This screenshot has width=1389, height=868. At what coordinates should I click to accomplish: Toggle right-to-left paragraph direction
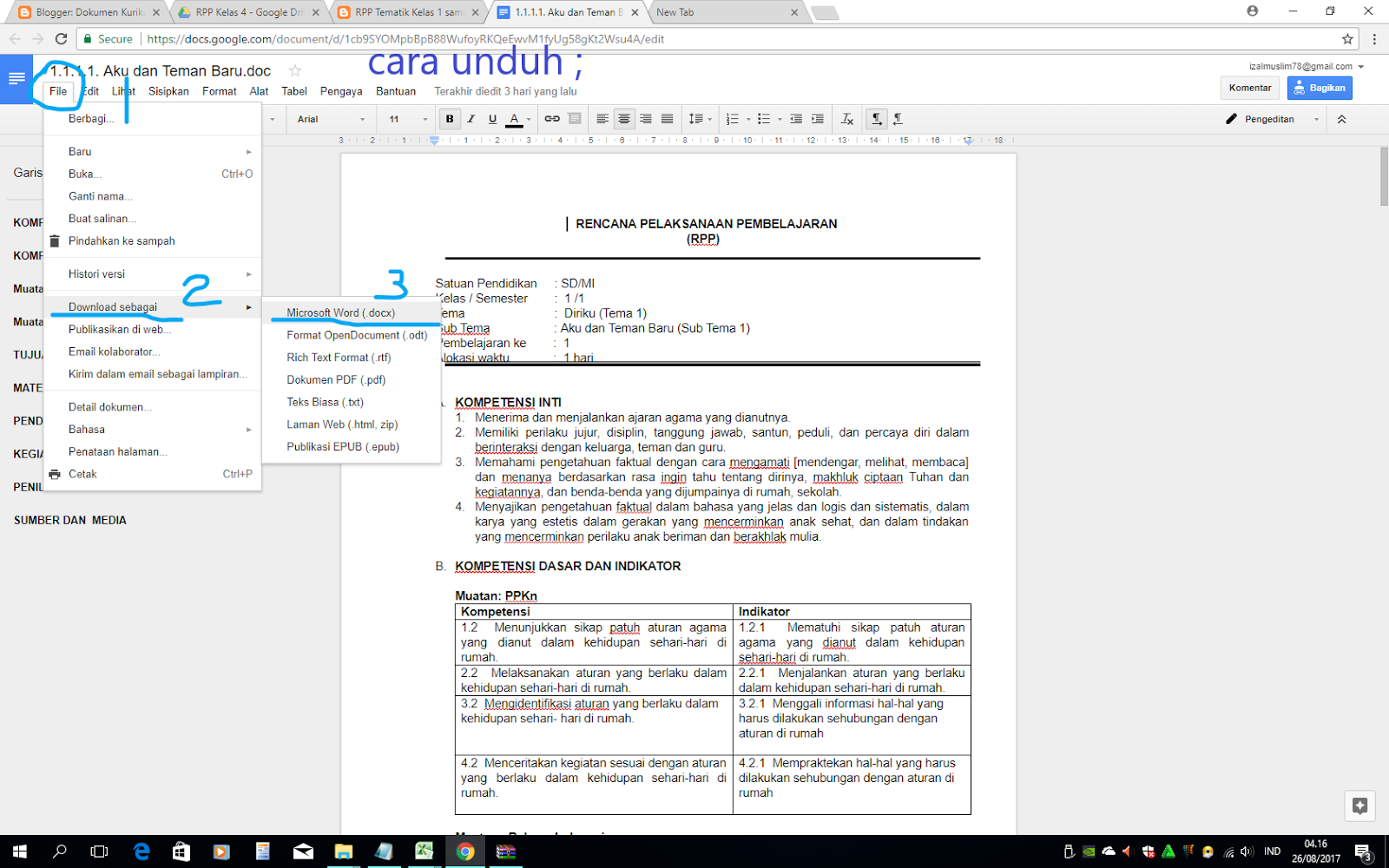click(899, 119)
